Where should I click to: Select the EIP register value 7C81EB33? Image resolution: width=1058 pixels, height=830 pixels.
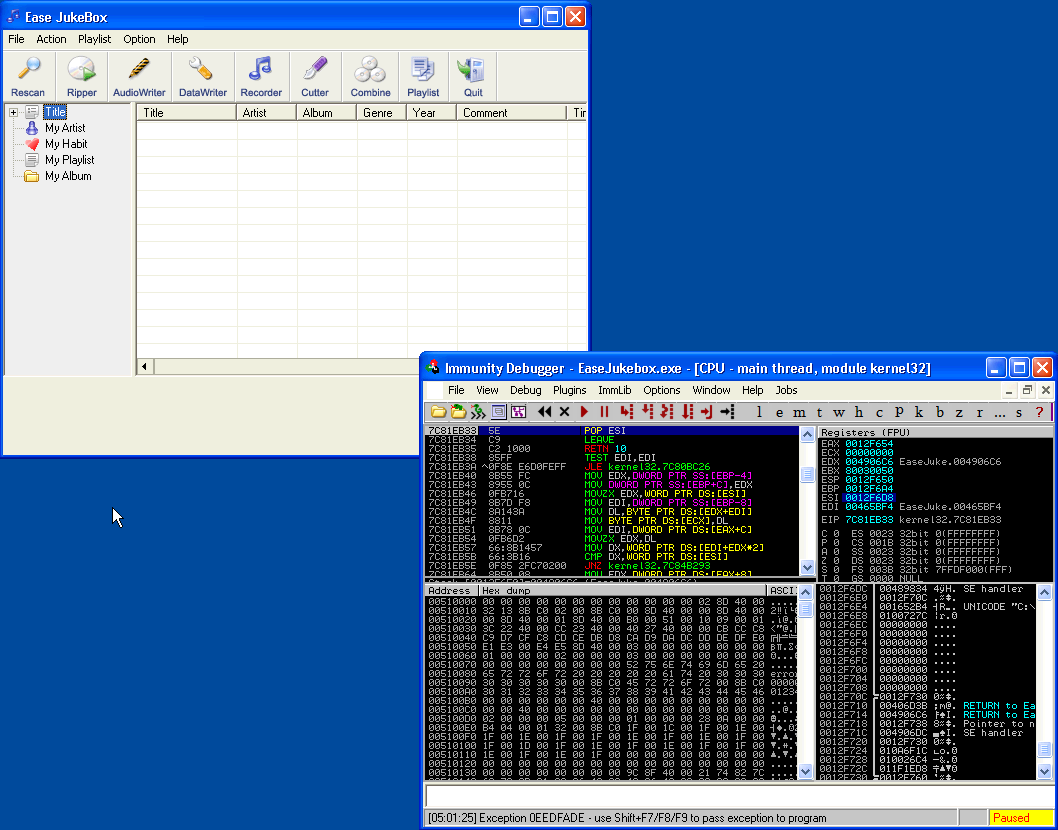pos(869,520)
